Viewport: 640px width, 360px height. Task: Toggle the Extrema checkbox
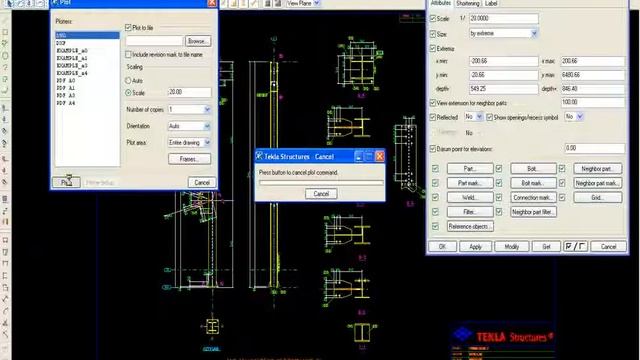[433, 48]
